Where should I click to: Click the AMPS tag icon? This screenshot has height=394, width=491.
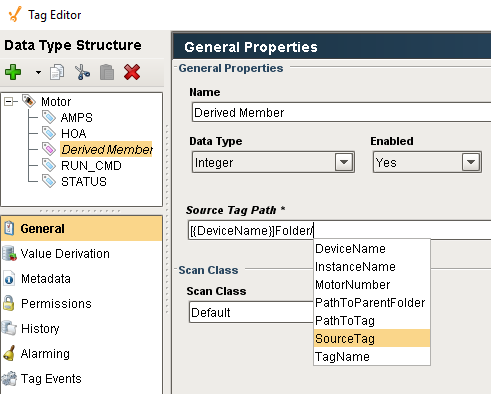(x=49, y=117)
